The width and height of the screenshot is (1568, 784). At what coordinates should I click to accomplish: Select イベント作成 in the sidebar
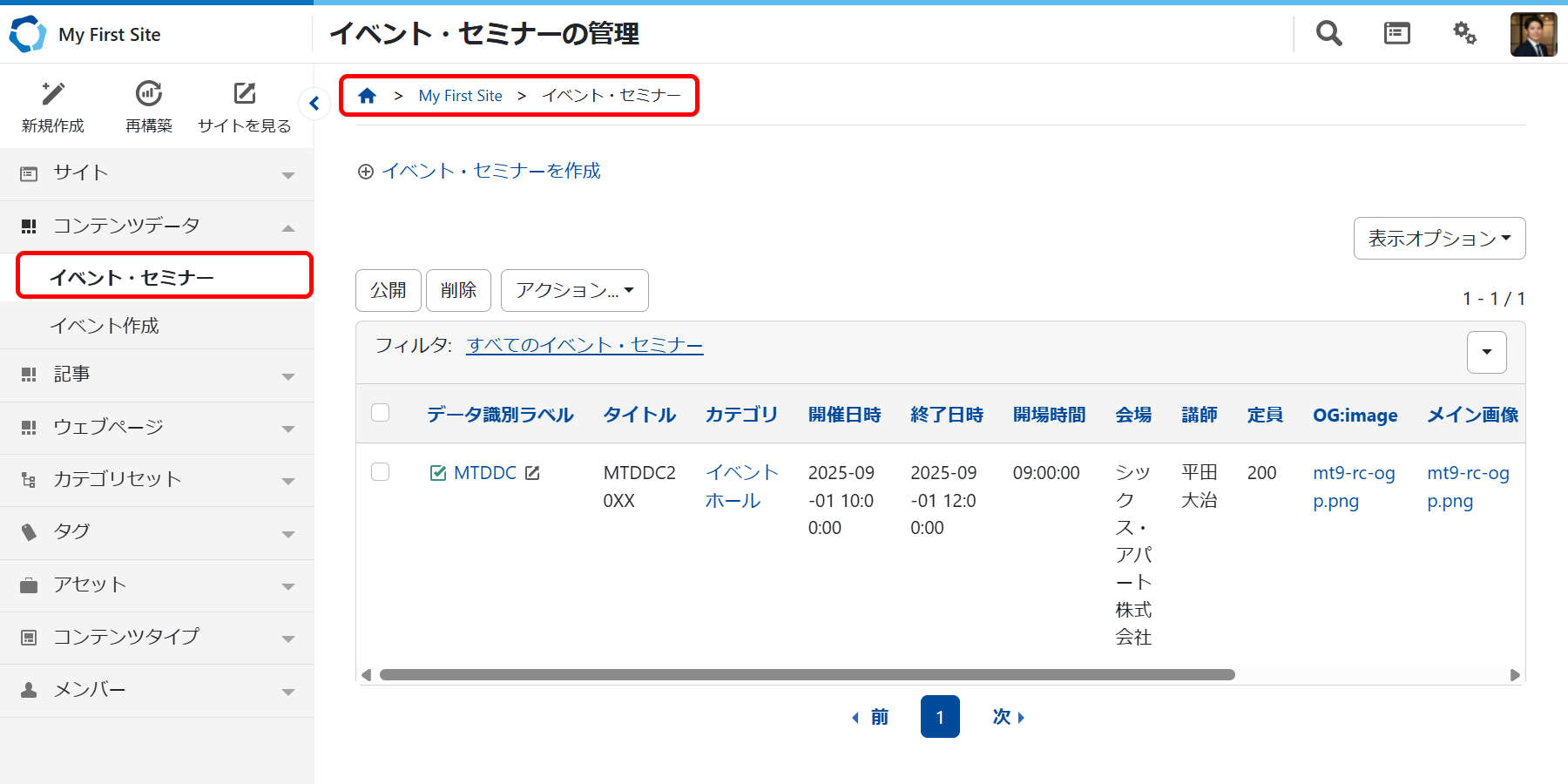coord(105,326)
